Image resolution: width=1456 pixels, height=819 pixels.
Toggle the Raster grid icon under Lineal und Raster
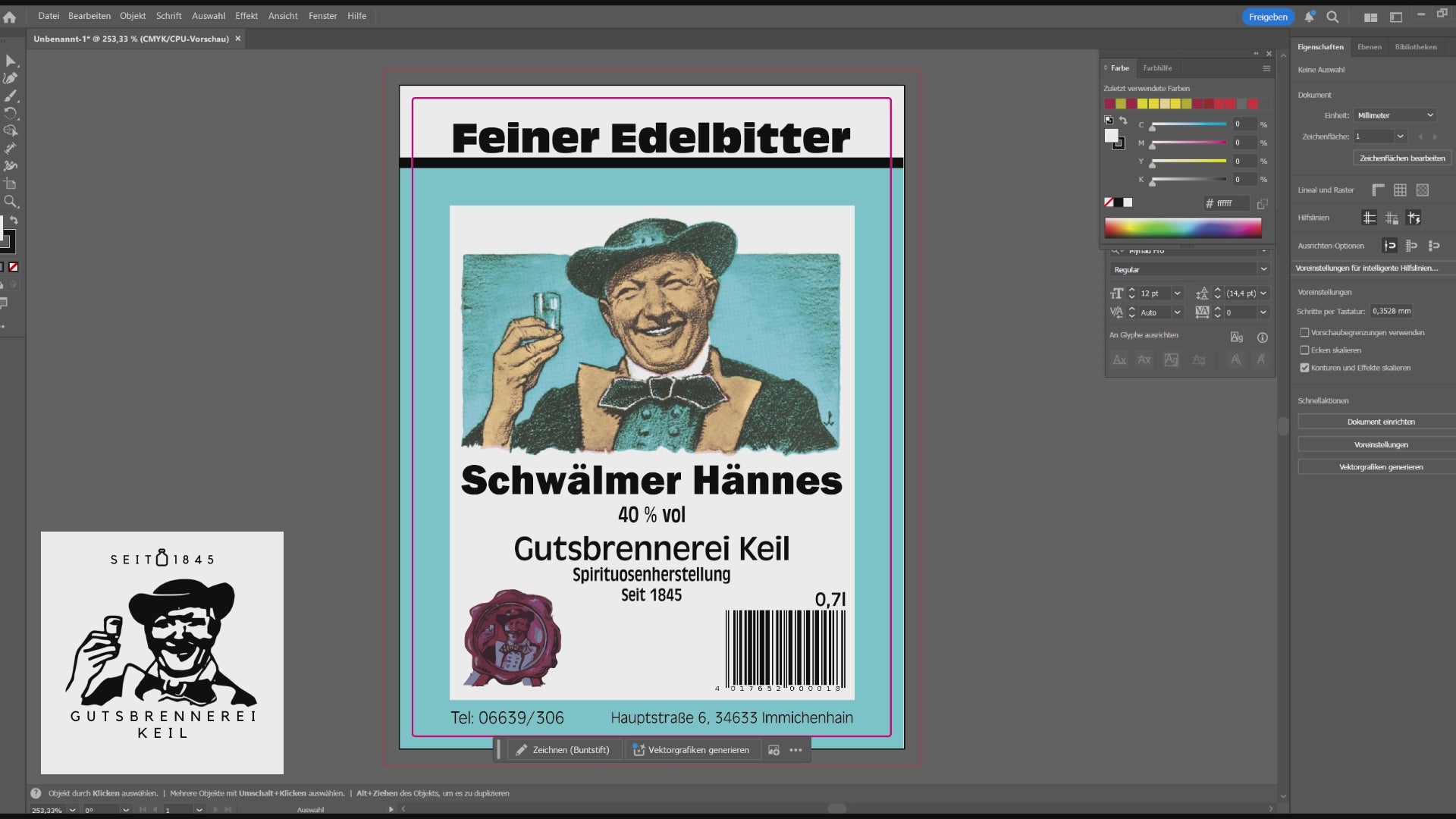pyautogui.click(x=1400, y=190)
